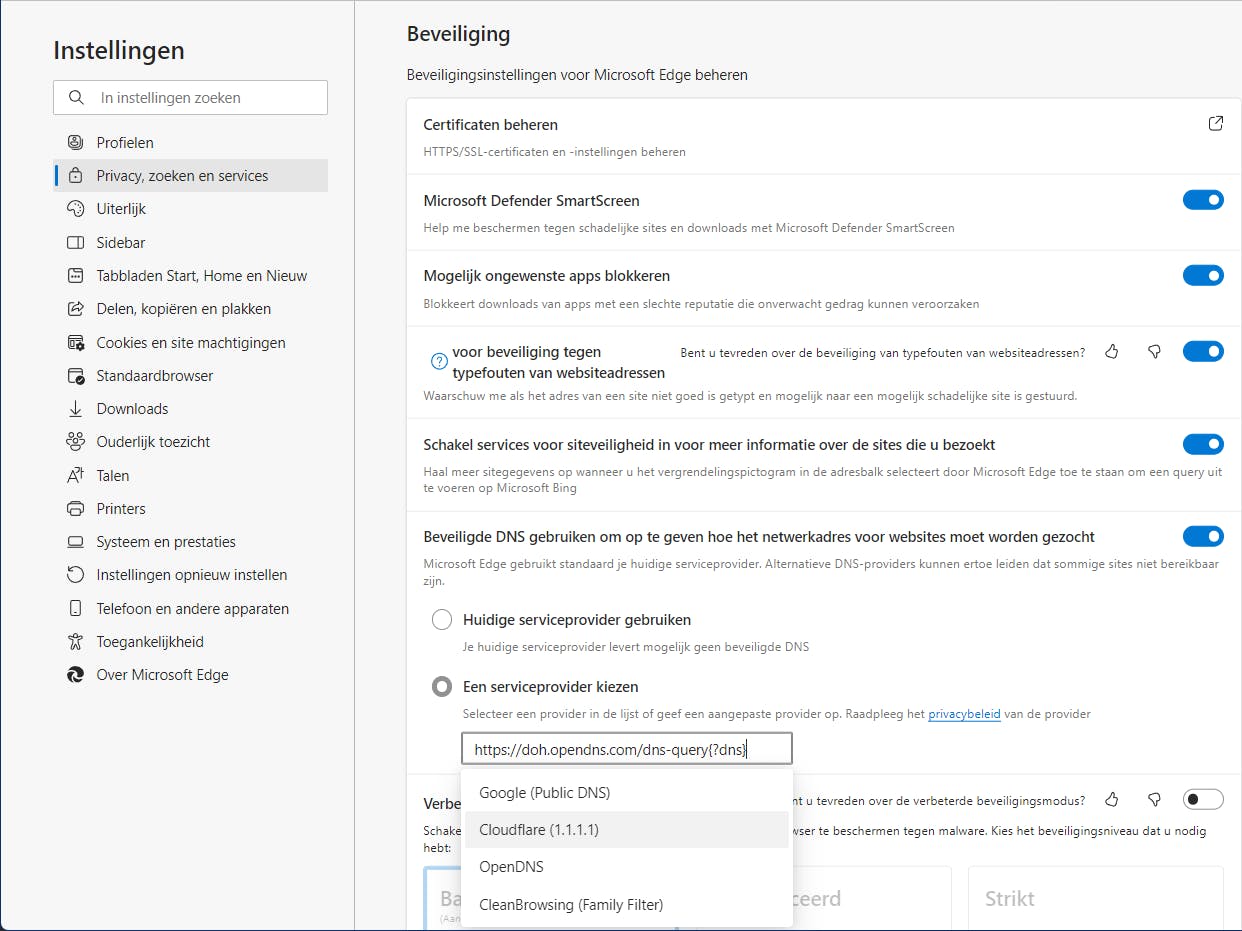Select Huidige serviceprovider gebruiken radio button
The width and height of the screenshot is (1242, 931).
point(442,620)
